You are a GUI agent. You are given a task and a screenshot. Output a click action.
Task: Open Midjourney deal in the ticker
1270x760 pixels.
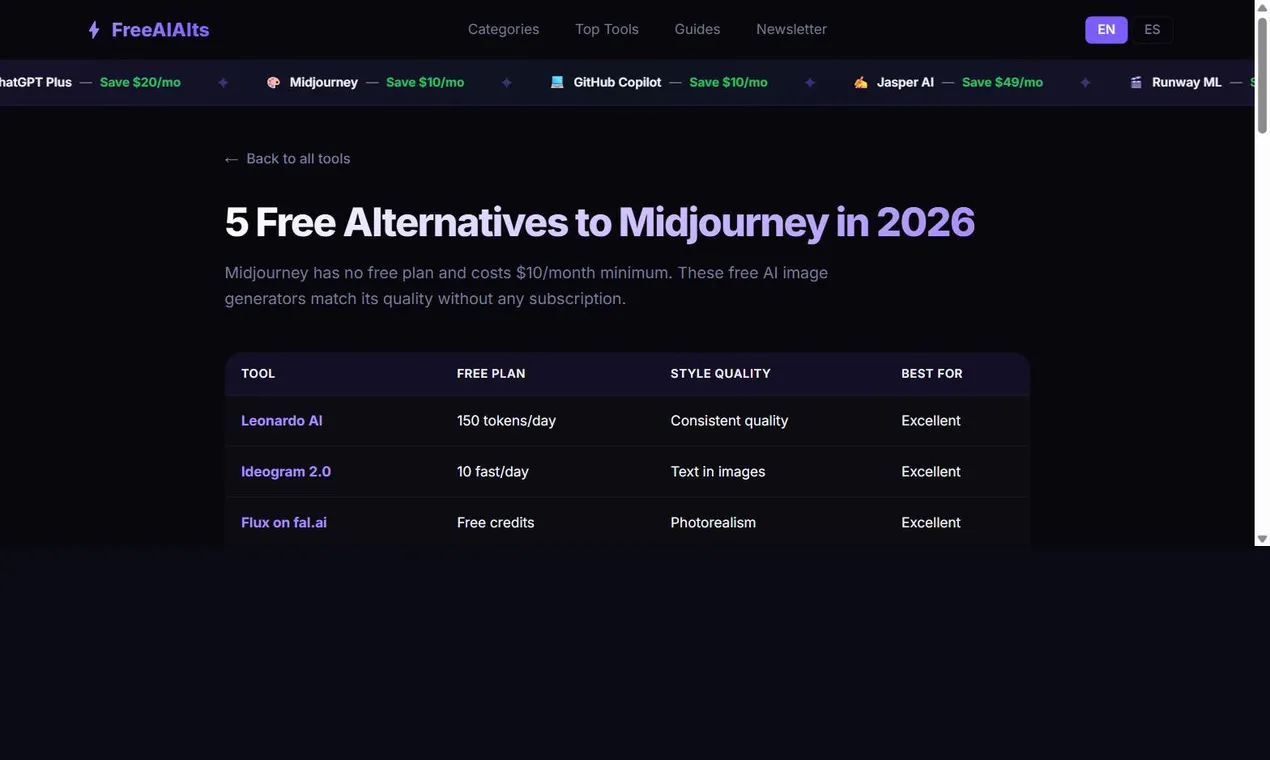pyautogui.click(x=324, y=82)
